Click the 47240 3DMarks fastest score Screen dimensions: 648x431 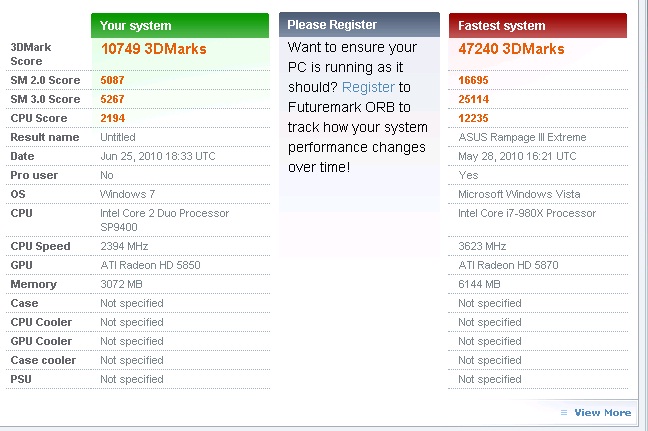[511, 49]
